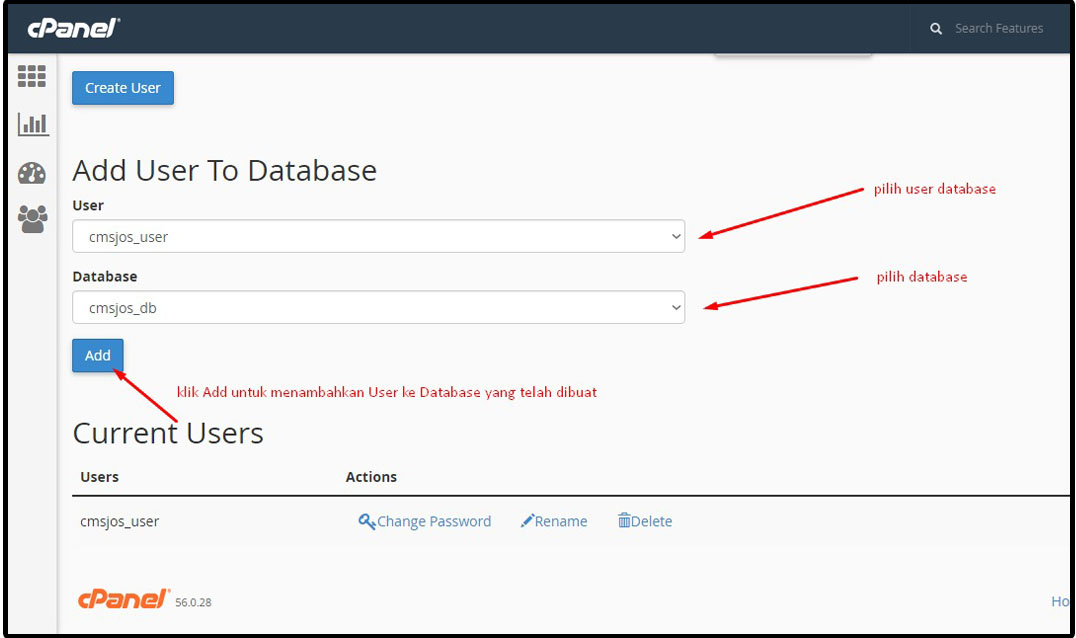The image size is (1076, 638).
Task: Click the Add User To Database heading
Action: tap(224, 170)
